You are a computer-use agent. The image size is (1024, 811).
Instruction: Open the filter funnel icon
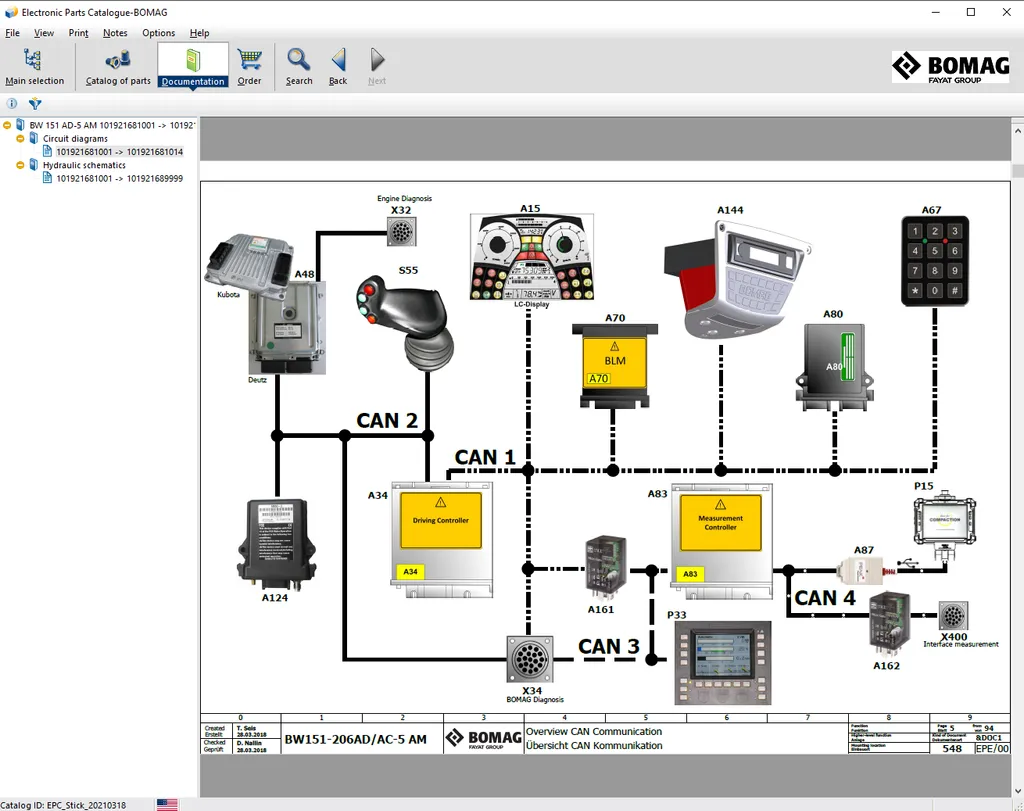tap(35, 103)
